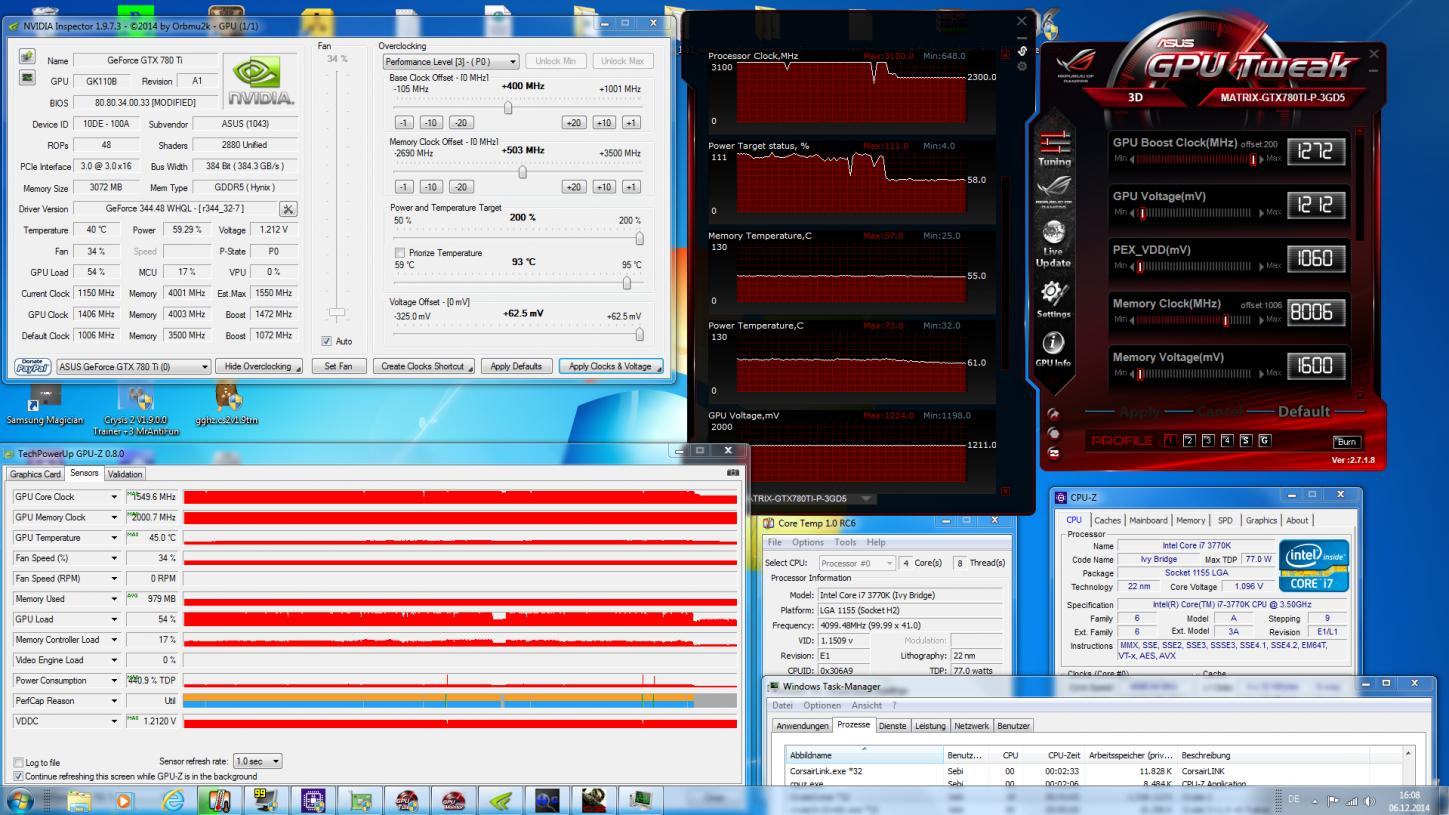Viewport: 1449px width, 815px height.
Task: Open the GPU Memory Clock sensor dropdown
Action: [114, 517]
